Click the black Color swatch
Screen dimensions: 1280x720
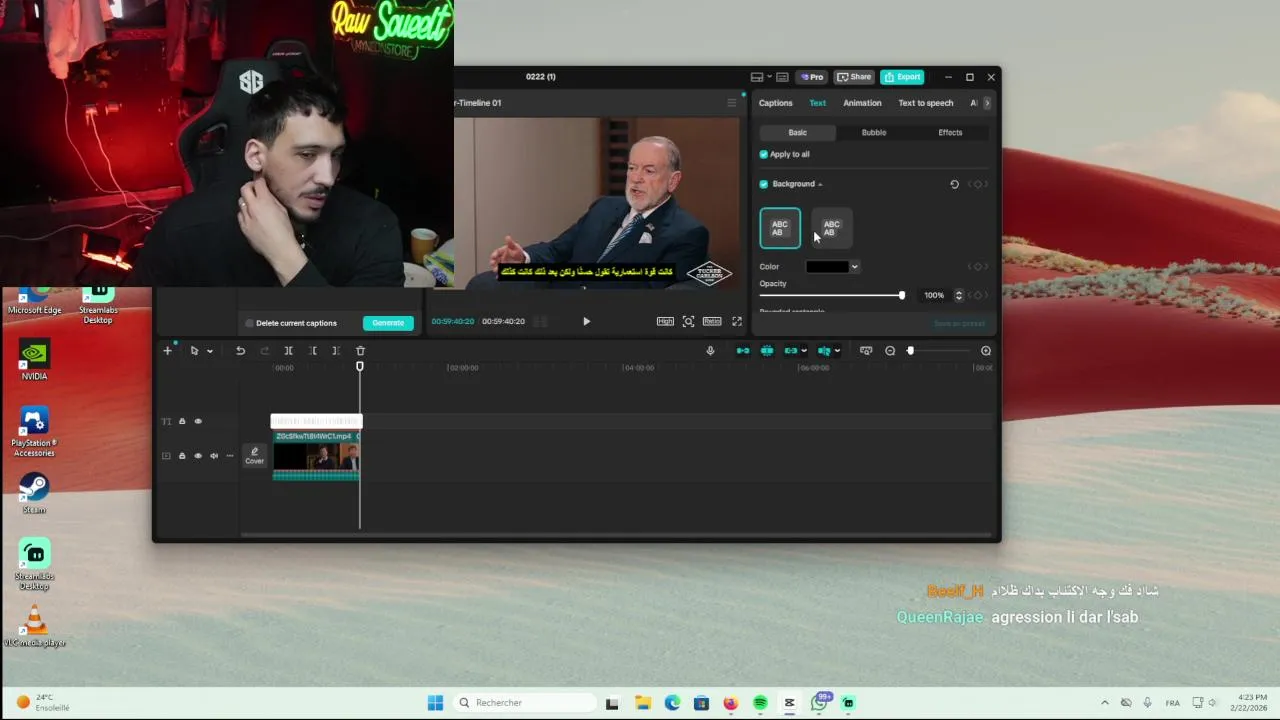click(827, 267)
